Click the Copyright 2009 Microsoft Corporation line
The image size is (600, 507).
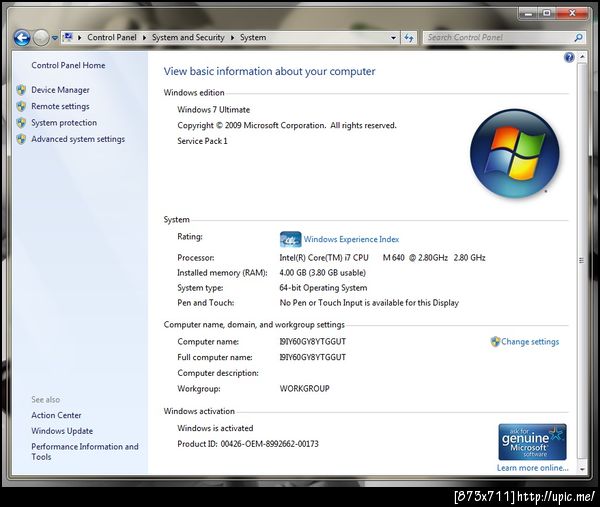pos(287,126)
